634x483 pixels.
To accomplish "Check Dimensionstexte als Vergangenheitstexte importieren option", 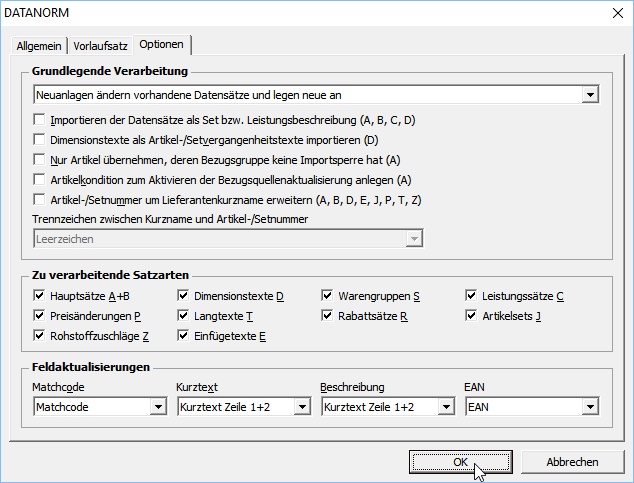I will point(40,140).
